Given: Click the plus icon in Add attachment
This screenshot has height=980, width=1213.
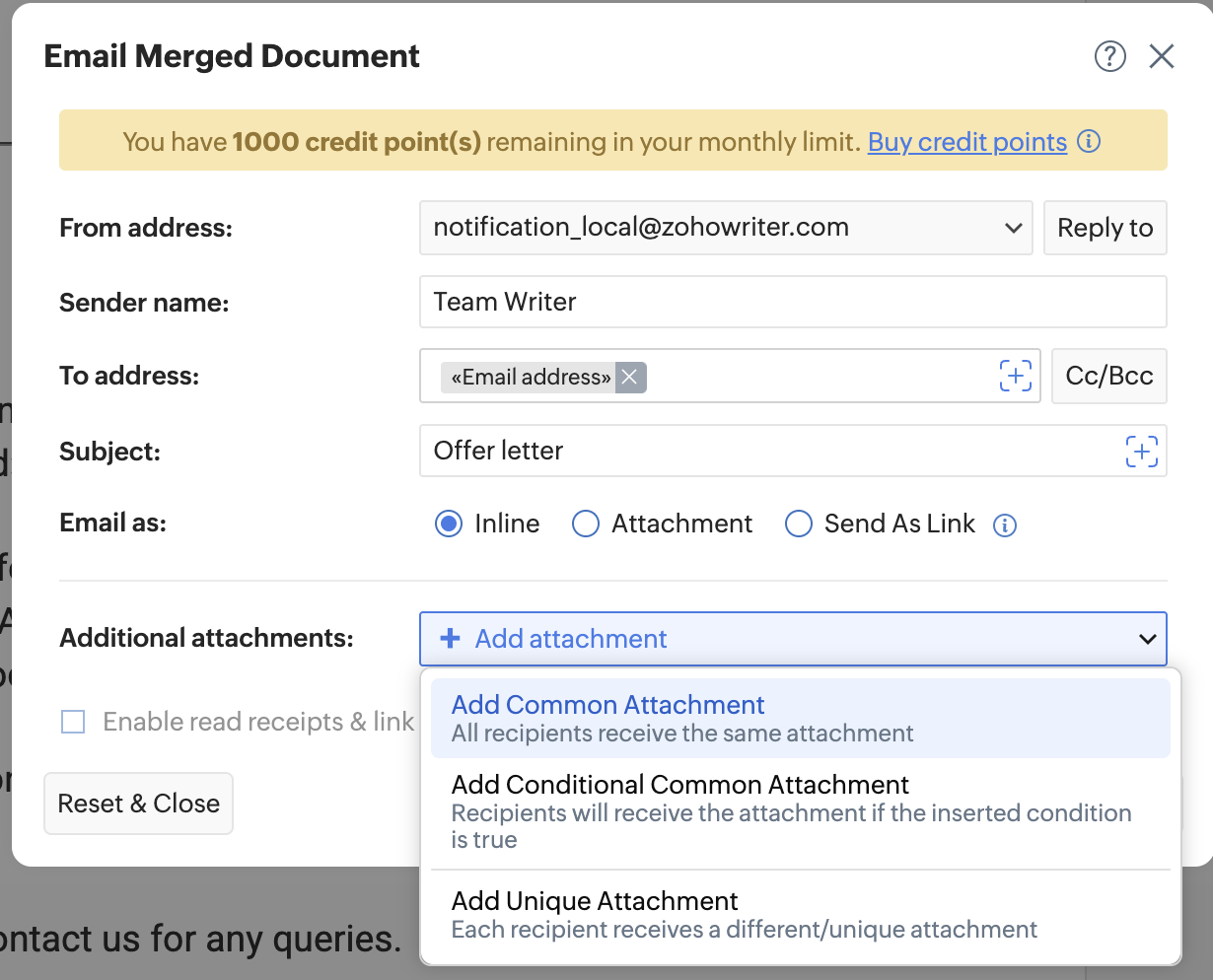Looking at the screenshot, I should [450, 639].
